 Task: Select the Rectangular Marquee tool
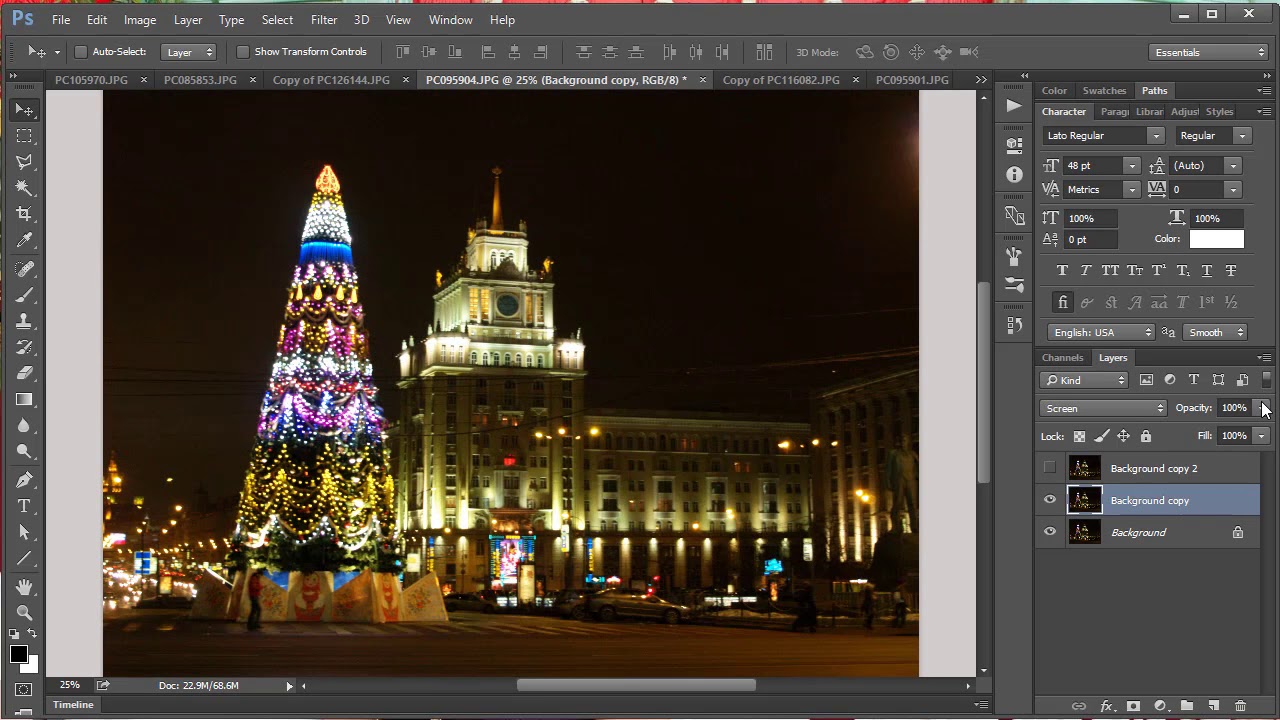(x=25, y=136)
